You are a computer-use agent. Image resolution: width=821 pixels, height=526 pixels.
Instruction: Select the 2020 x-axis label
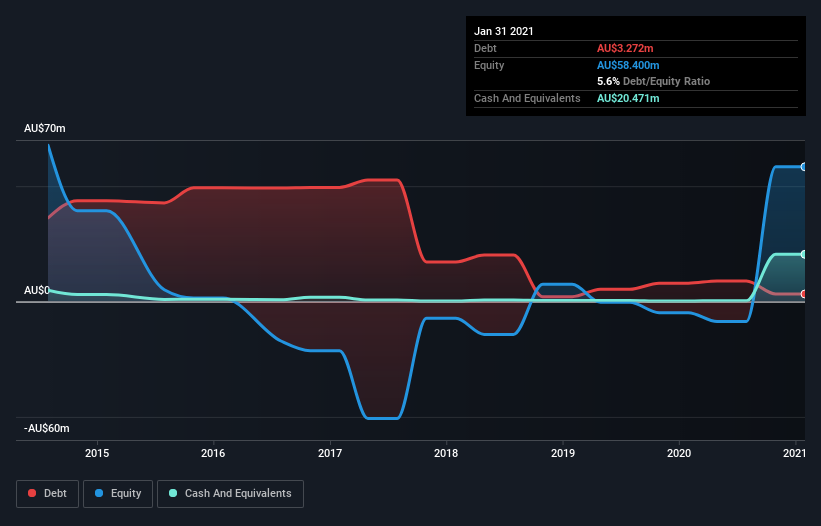pos(679,453)
